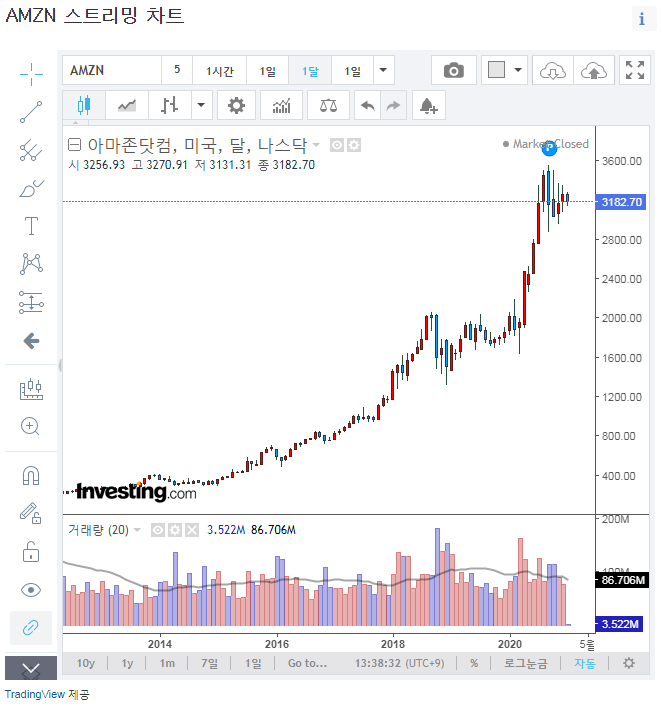Create an alert with bell icon

[x=428, y=105]
